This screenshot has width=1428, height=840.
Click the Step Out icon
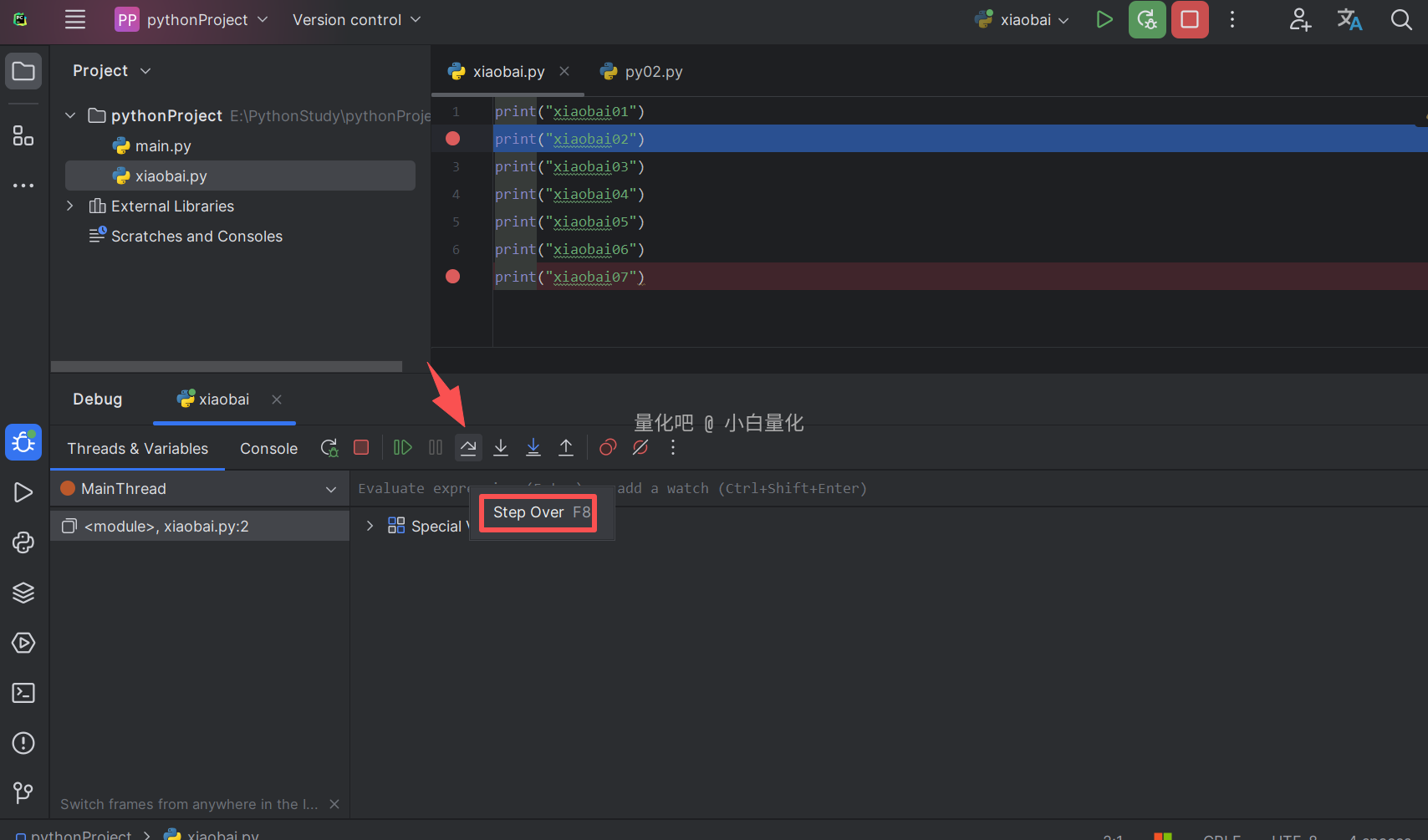point(566,448)
